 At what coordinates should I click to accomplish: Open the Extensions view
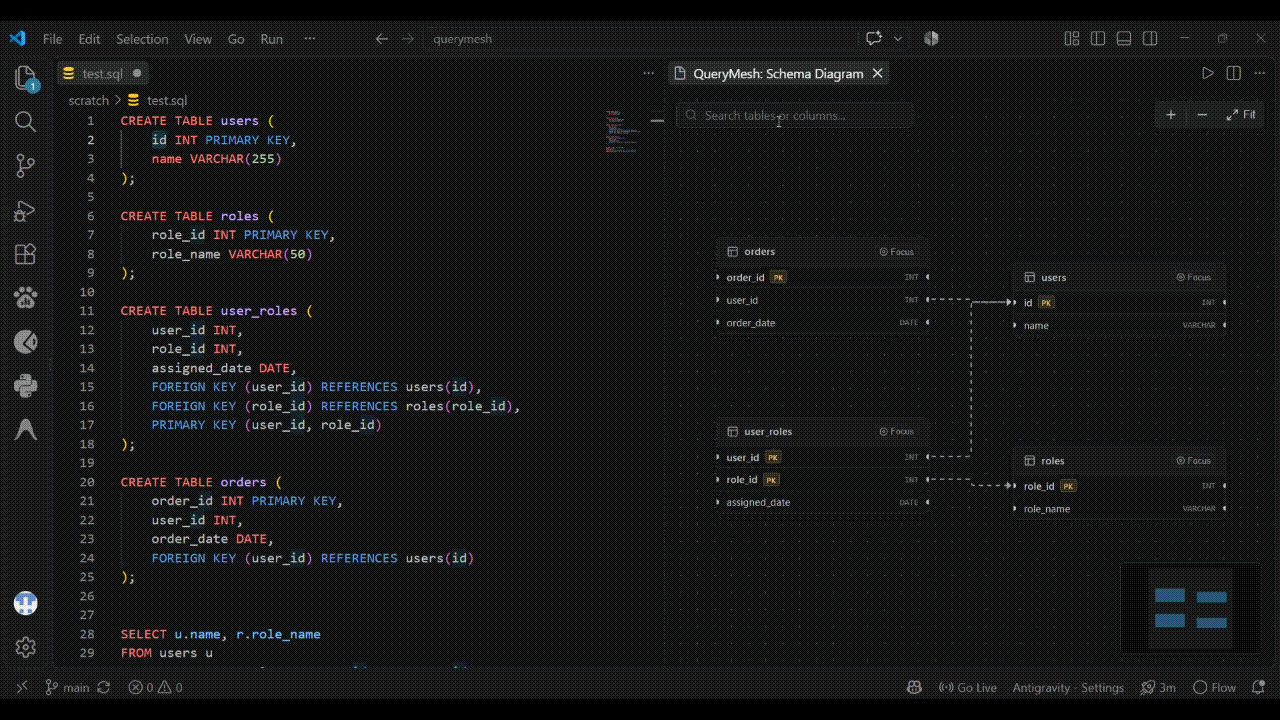(26, 254)
